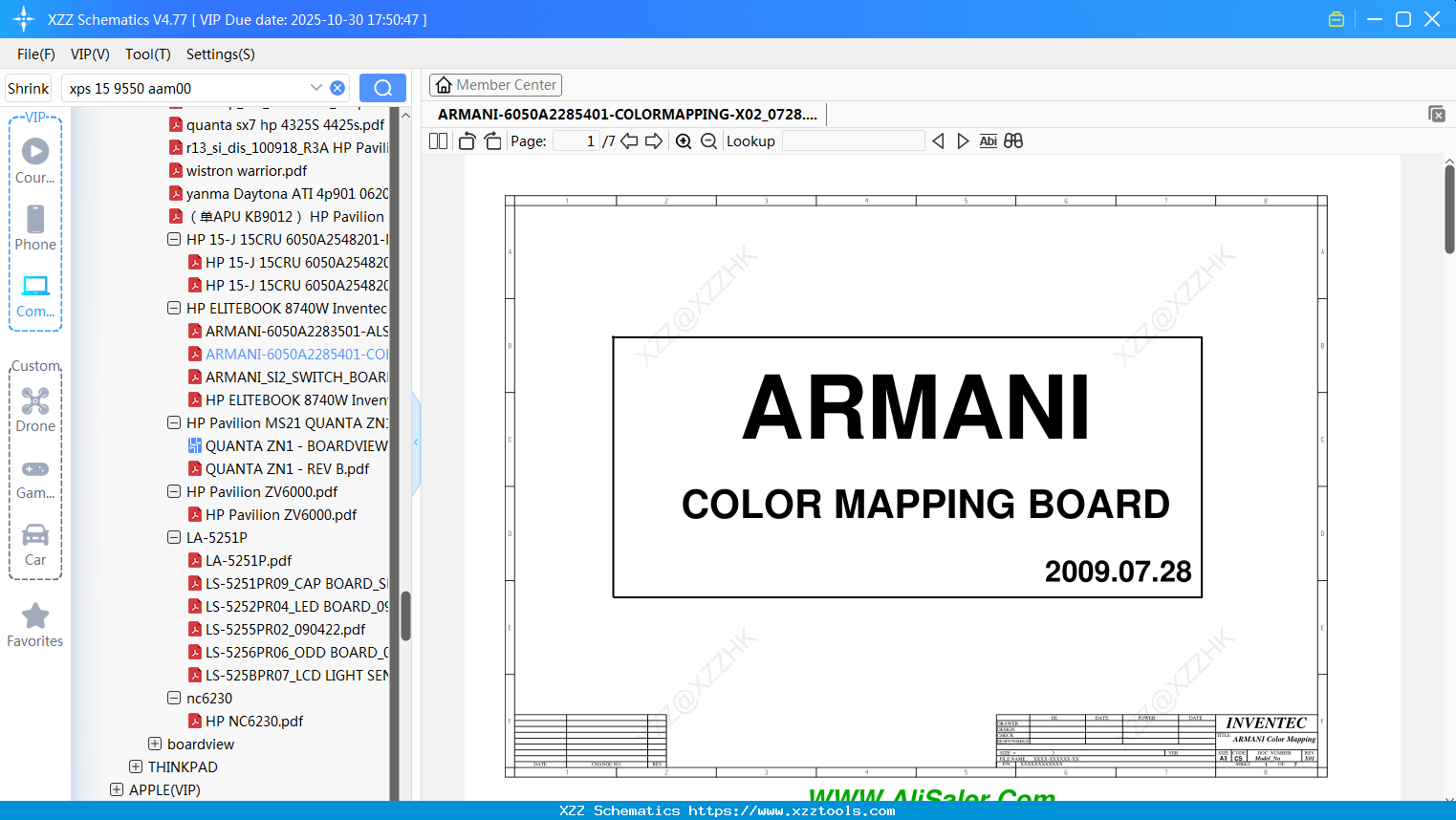Open QUANTA ZN1 - REV B.pdf
The width and height of the screenshot is (1456, 820).
click(x=278, y=469)
